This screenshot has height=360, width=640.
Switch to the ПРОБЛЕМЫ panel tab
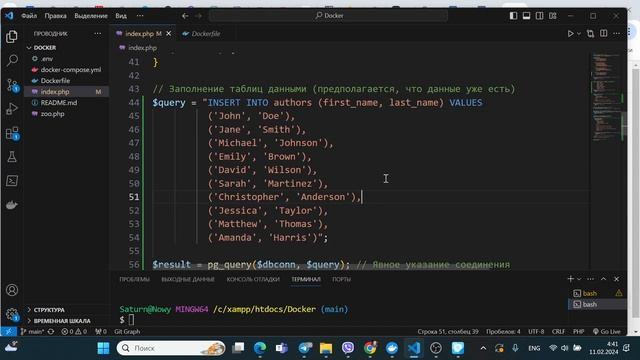click(x=135, y=280)
